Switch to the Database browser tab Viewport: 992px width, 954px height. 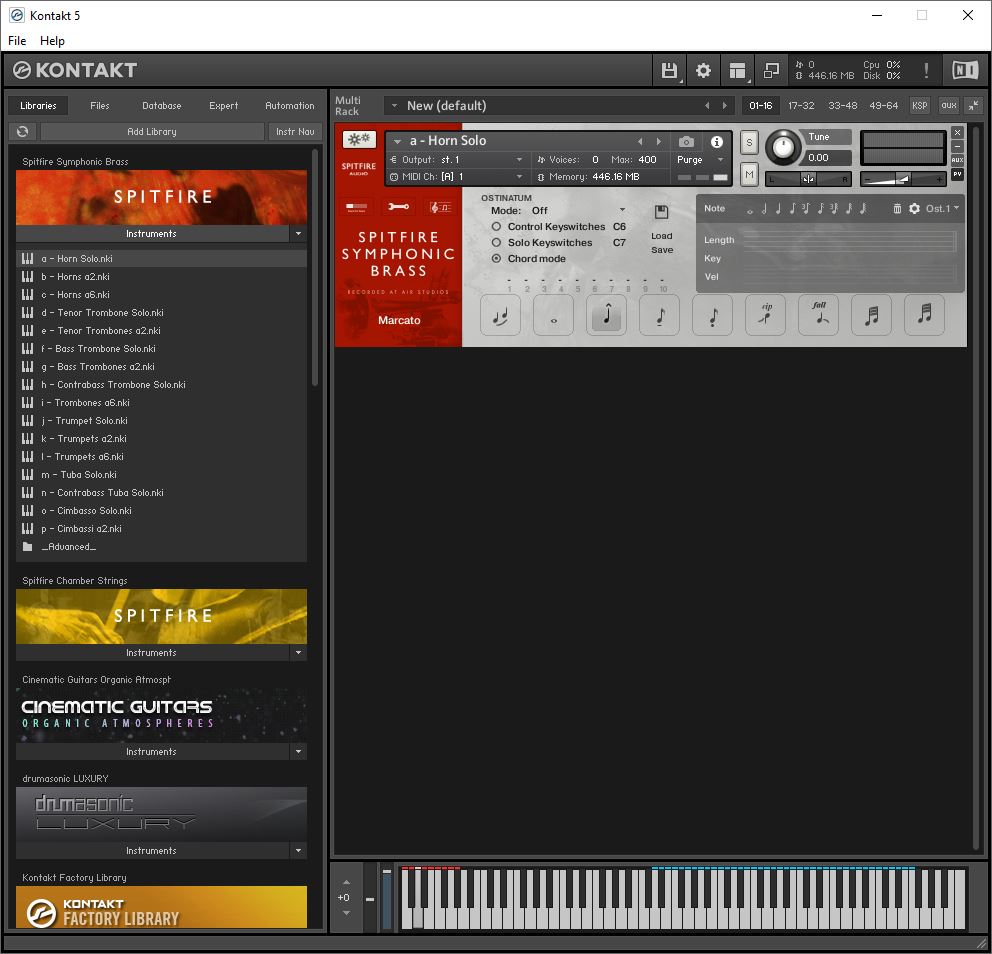(161, 106)
